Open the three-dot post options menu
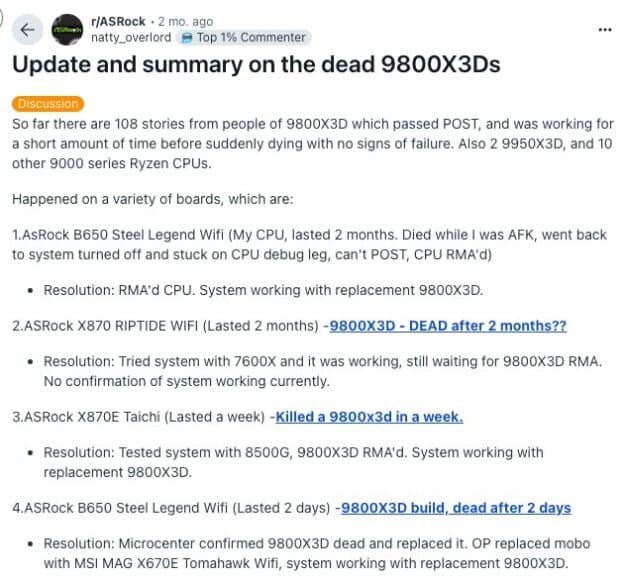The width and height of the screenshot is (624, 580). pos(605,29)
